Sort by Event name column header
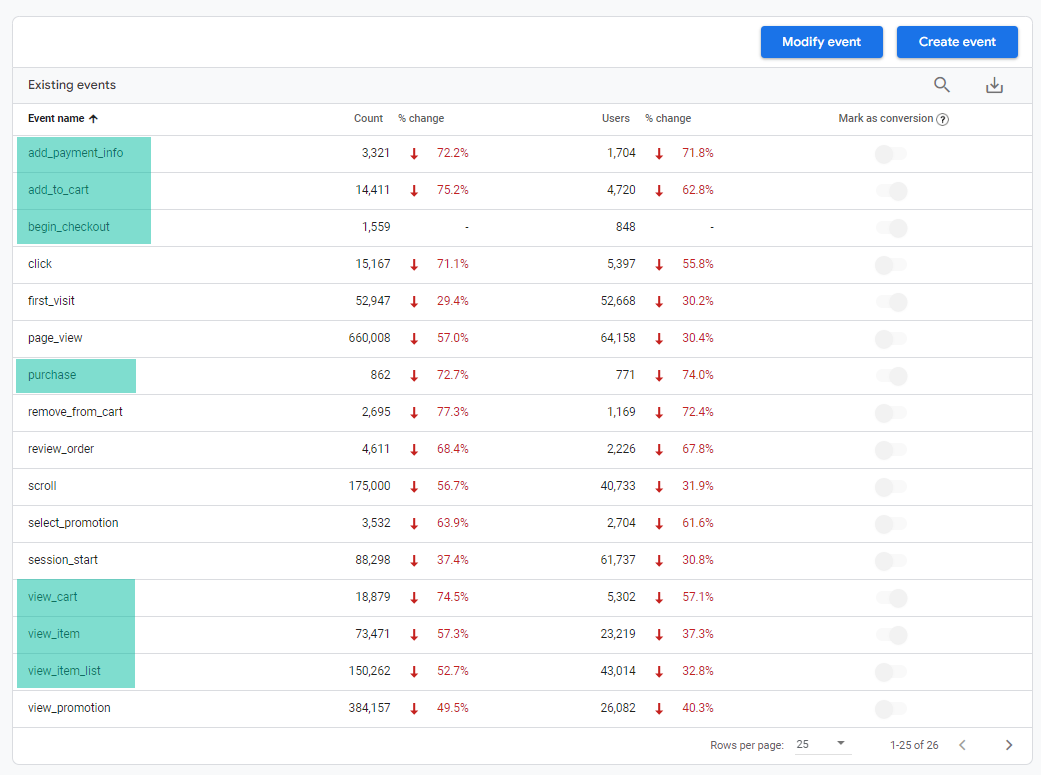Viewport: 1041px width, 775px height. (x=56, y=118)
